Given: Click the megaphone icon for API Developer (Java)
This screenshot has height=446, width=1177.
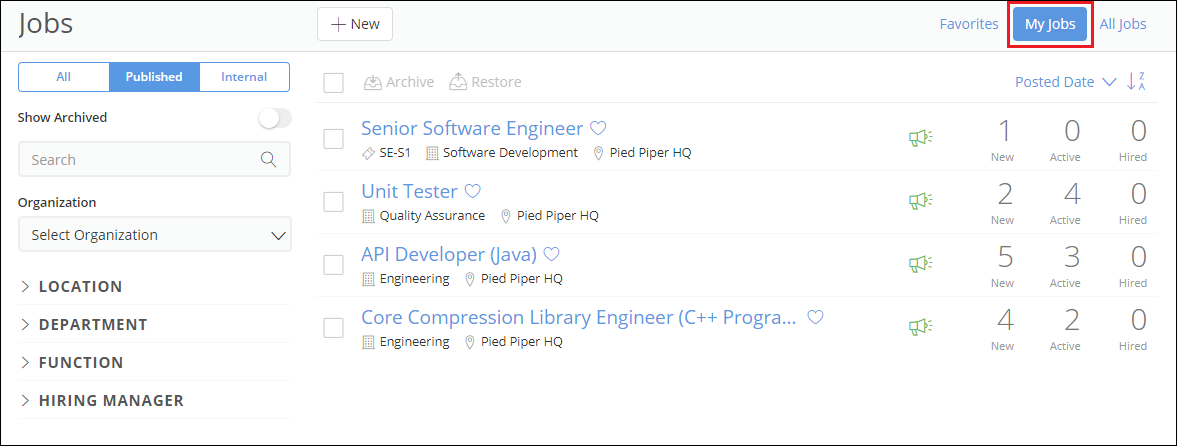Looking at the screenshot, I should click(x=919, y=264).
